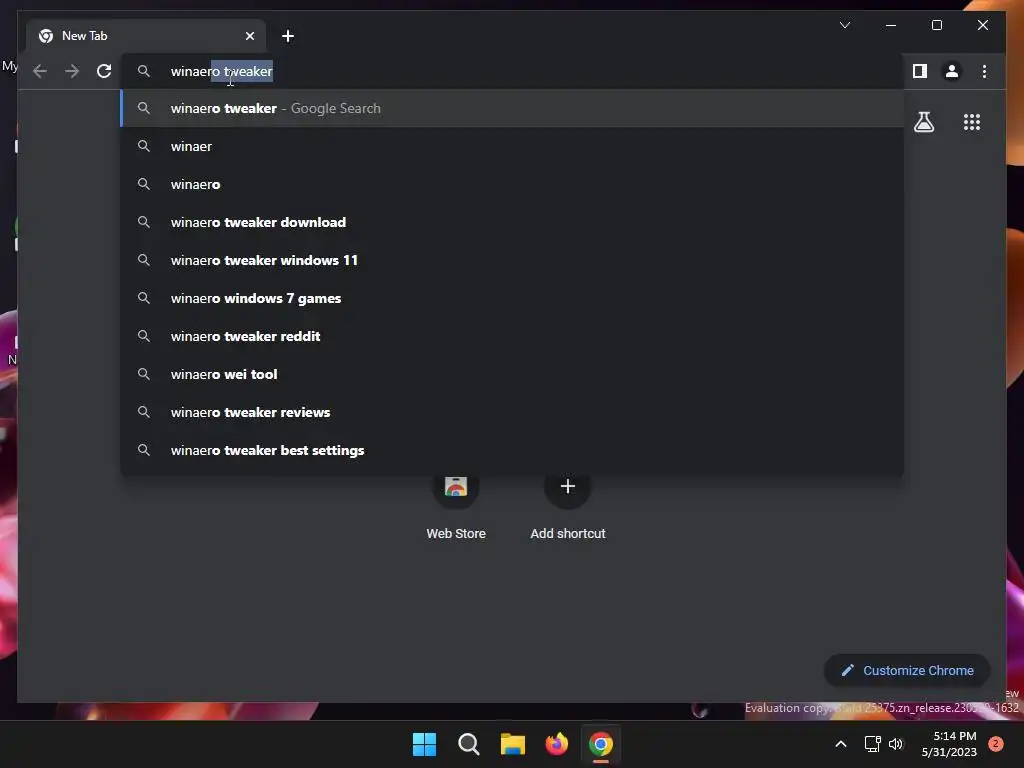Click the Chrome taskbar icon
Image resolution: width=1024 pixels, height=768 pixels.
(601, 744)
